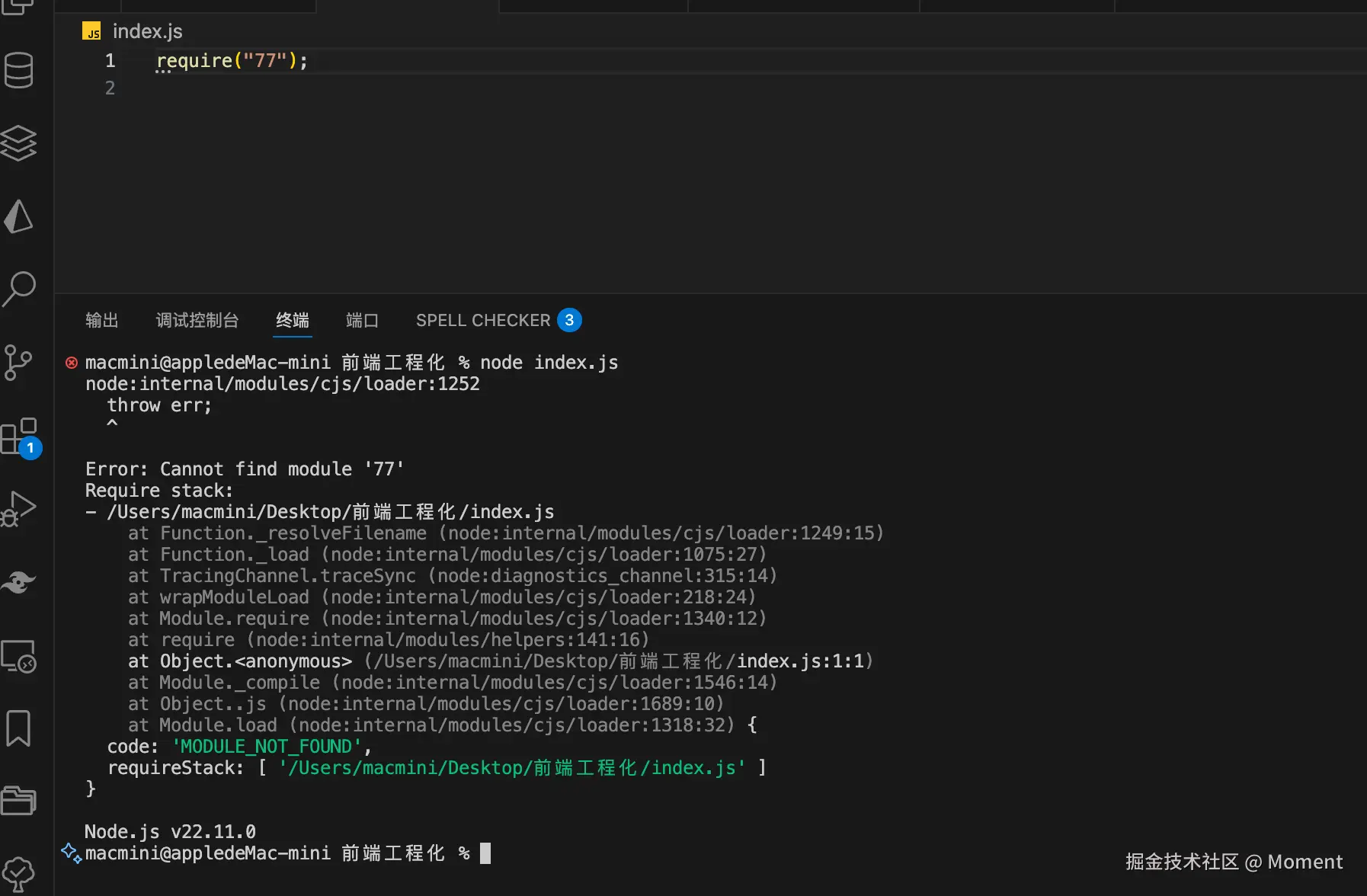The width and height of the screenshot is (1367, 896).
Task: Select the 终端 panel tab
Action: (293, 320)
